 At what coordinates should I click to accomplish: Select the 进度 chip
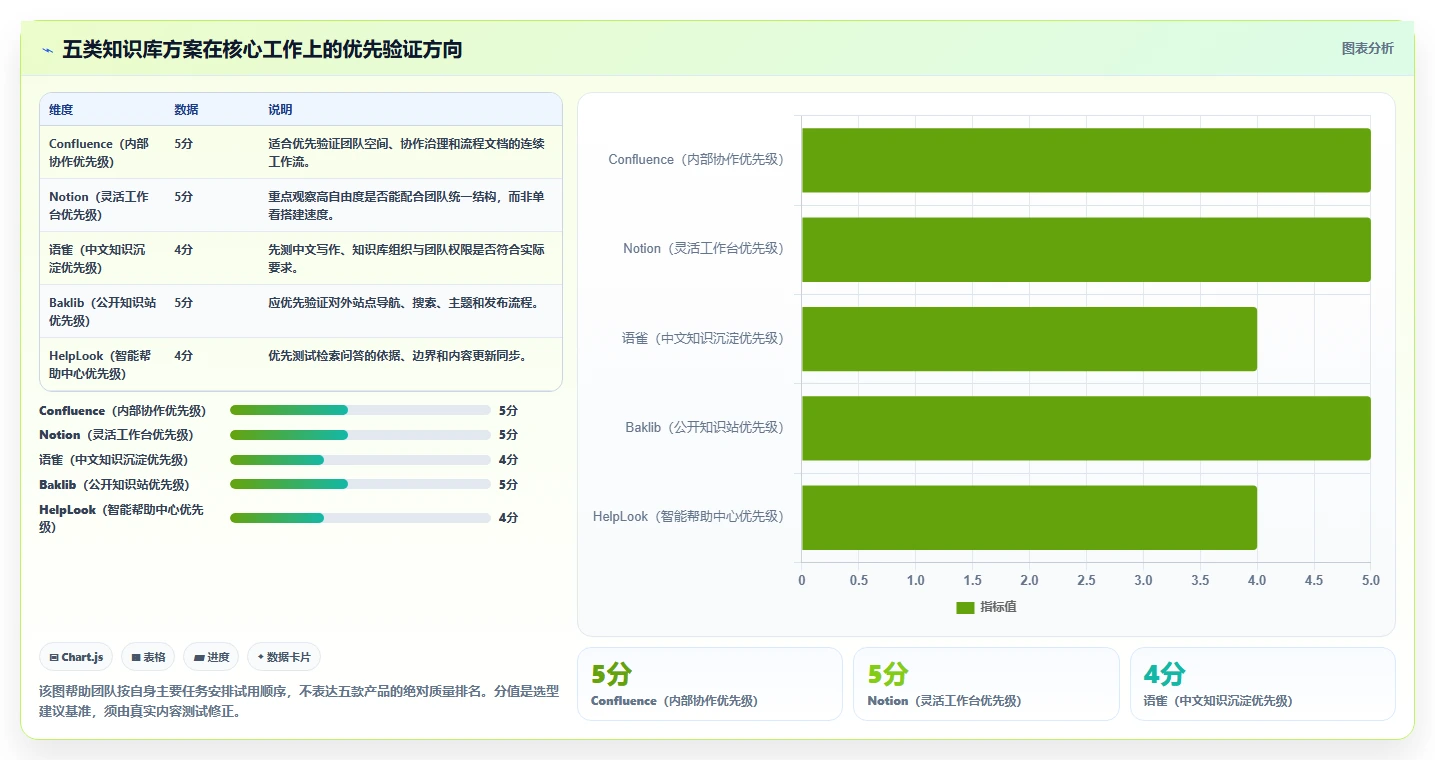pyautogui.click(x=211, y=657)
